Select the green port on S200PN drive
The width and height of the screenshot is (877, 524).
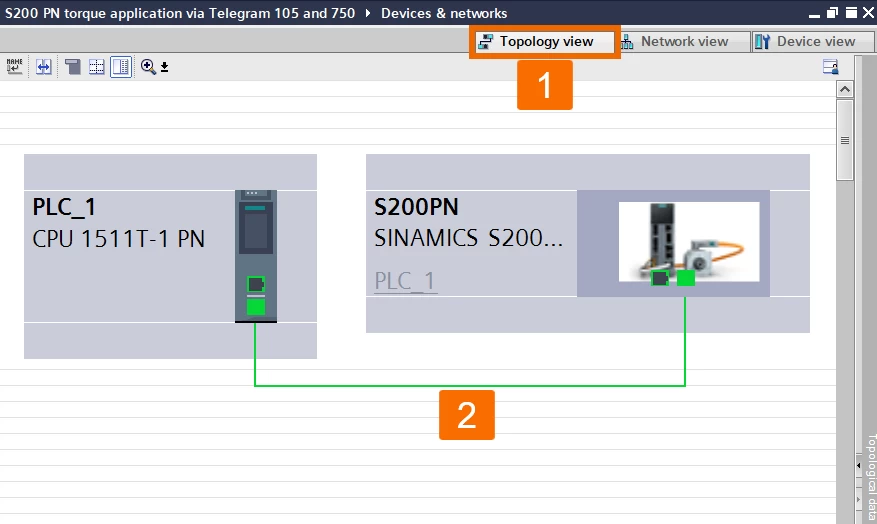click(686, 278)
